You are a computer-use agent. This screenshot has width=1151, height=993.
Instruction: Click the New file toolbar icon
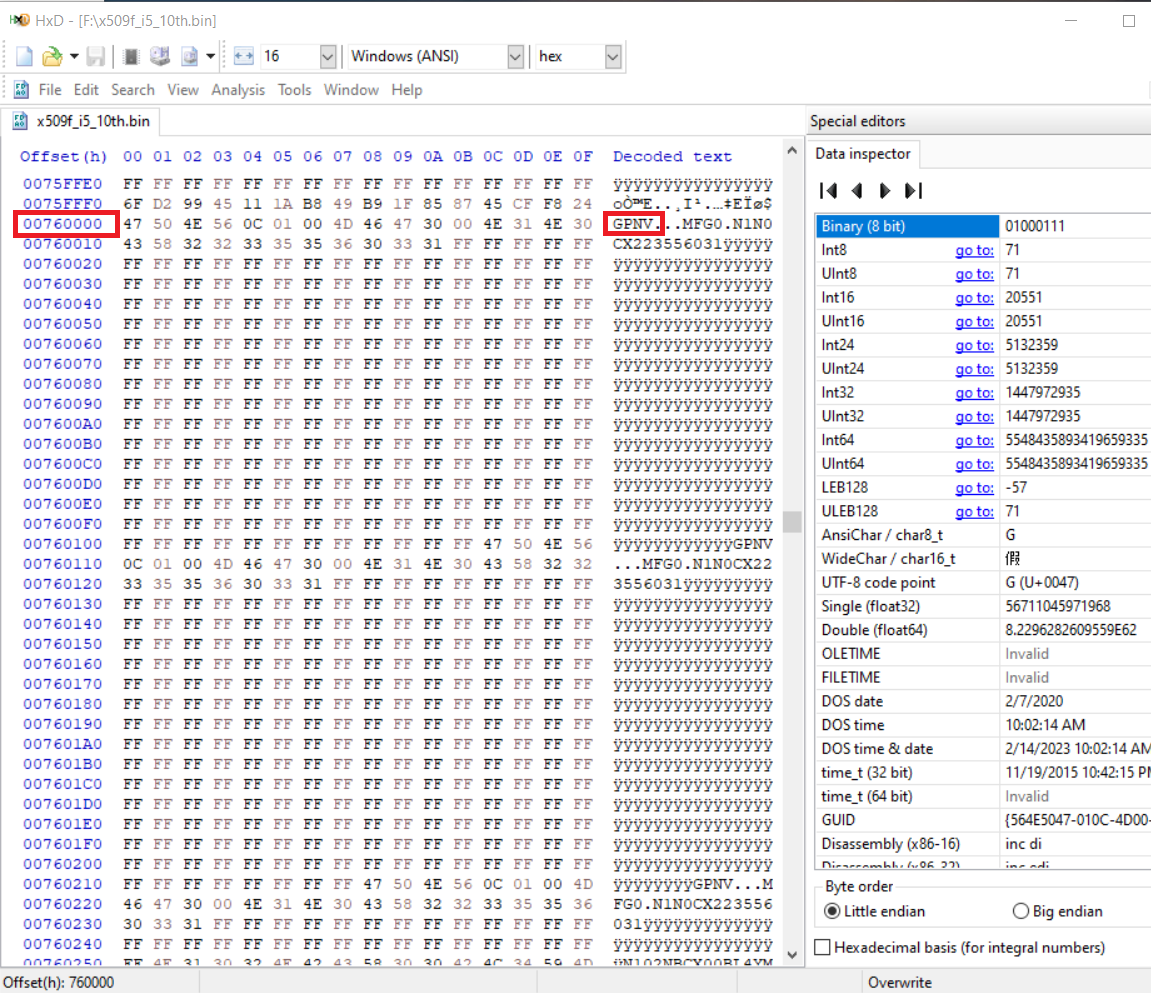pyautogui.click(x=24, y=57)
